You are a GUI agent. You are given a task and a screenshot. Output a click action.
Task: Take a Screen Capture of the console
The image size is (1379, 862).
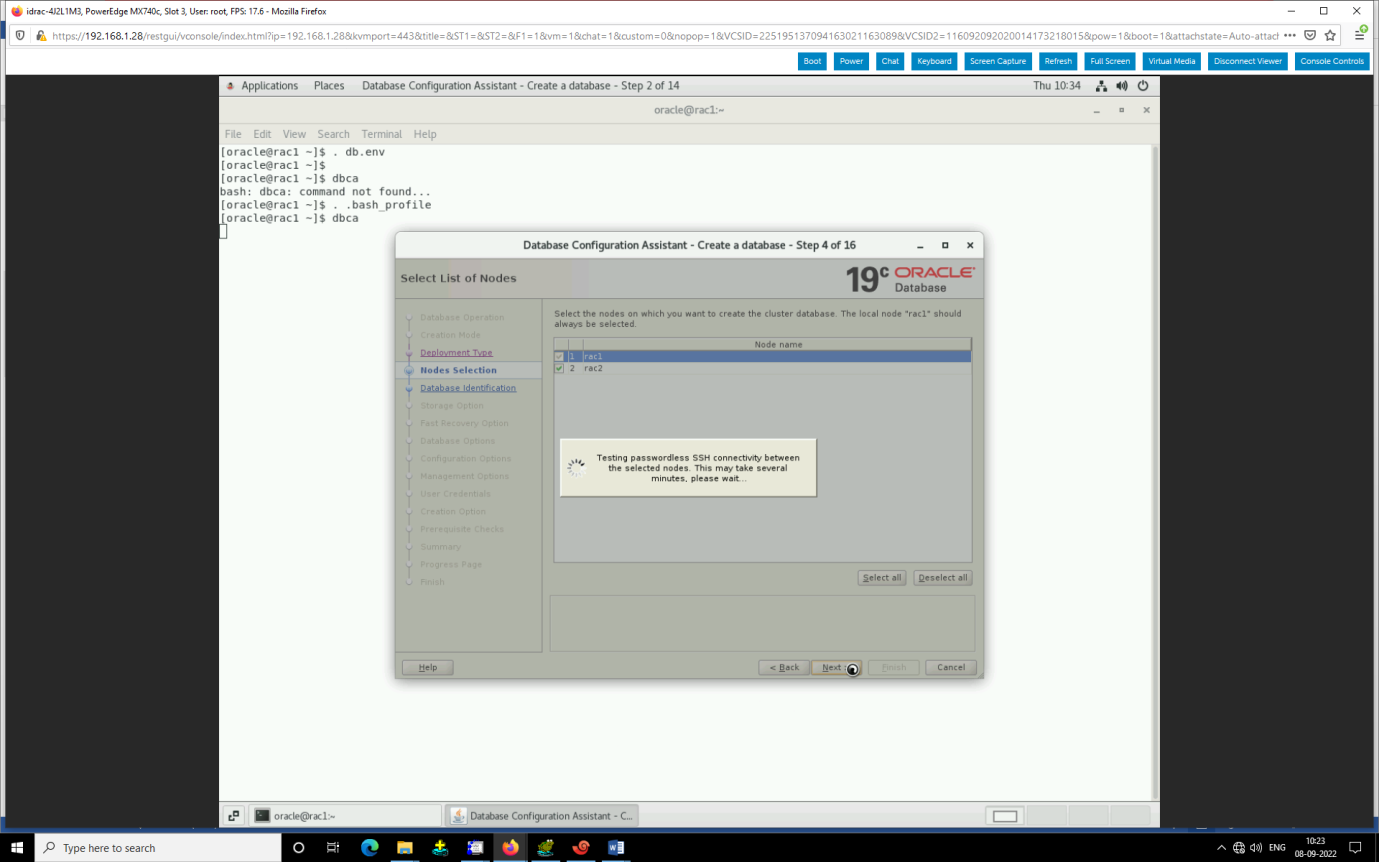pyautogui.click(x=998, y=61)
